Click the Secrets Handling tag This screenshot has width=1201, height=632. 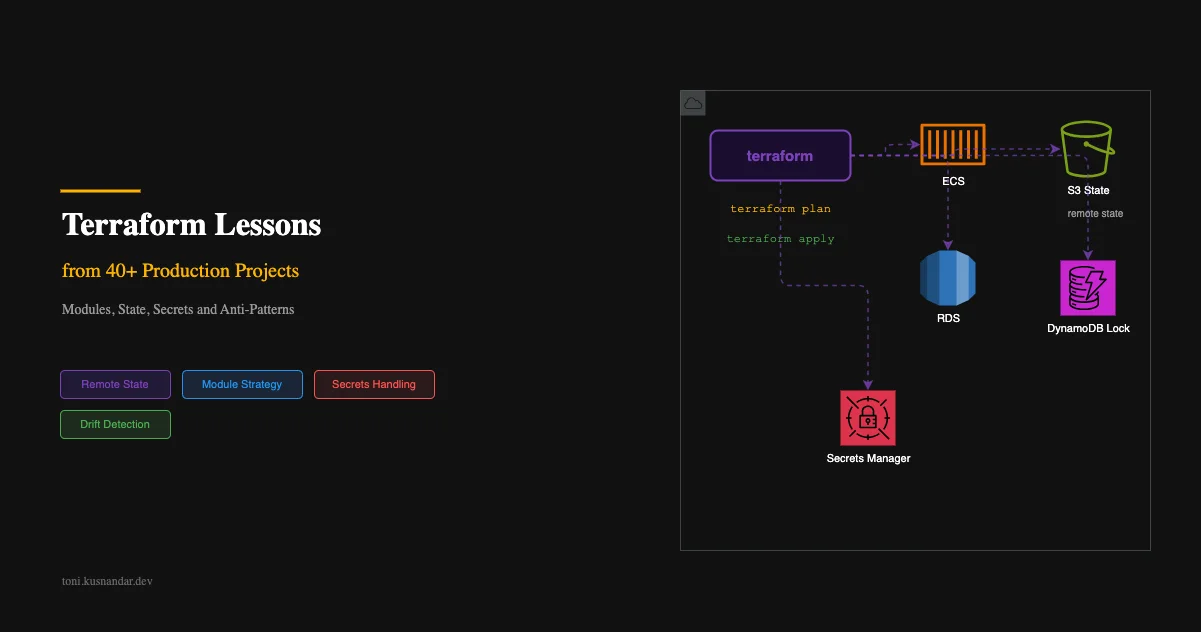pos(374,384)
